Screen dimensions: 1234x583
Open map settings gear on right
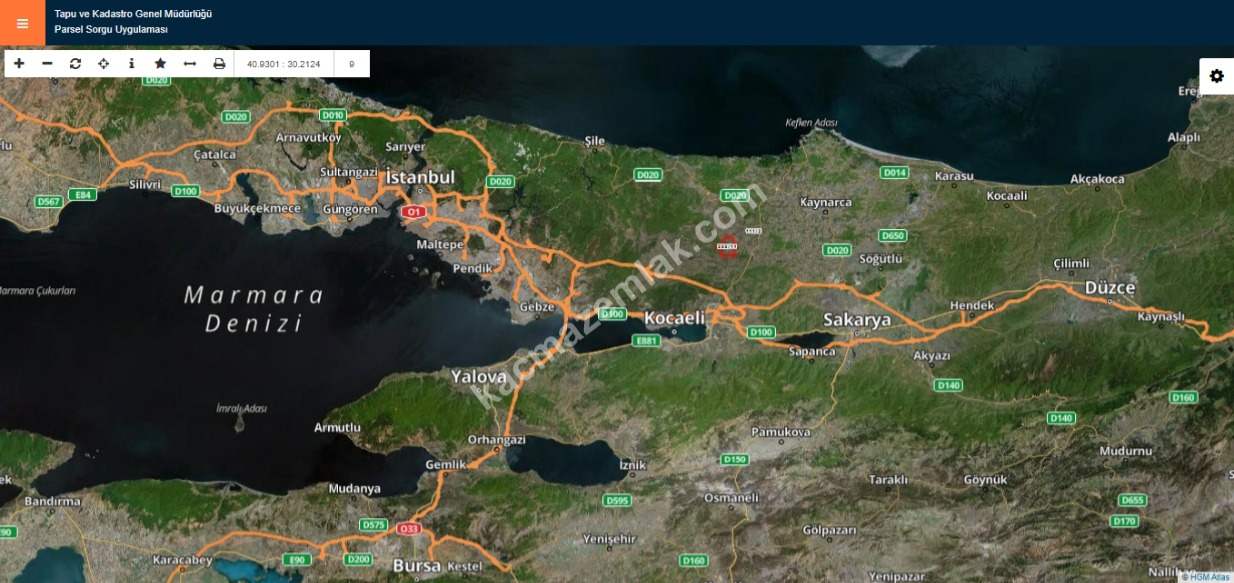click(x=1216, y=76)
